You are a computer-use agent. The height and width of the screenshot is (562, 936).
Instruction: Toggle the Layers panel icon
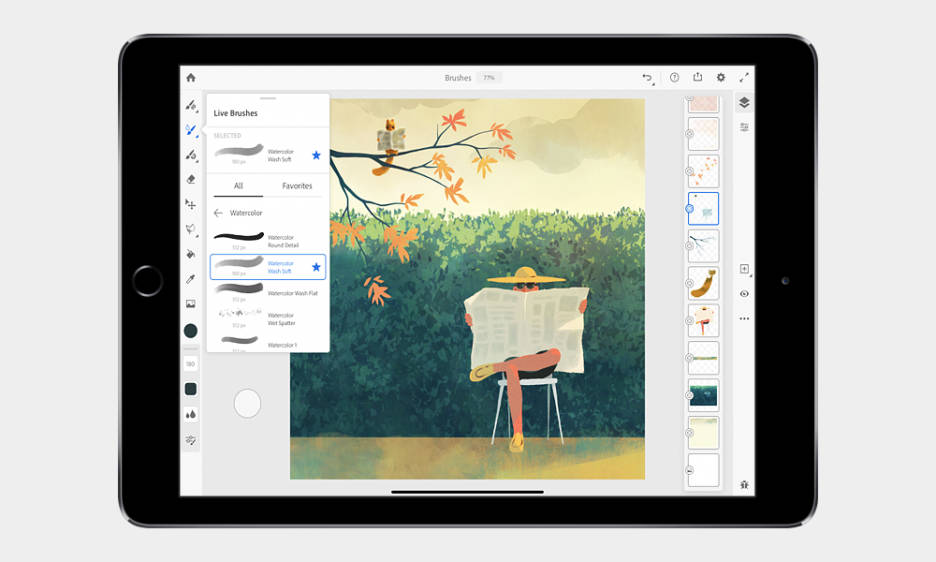(744, 103)
